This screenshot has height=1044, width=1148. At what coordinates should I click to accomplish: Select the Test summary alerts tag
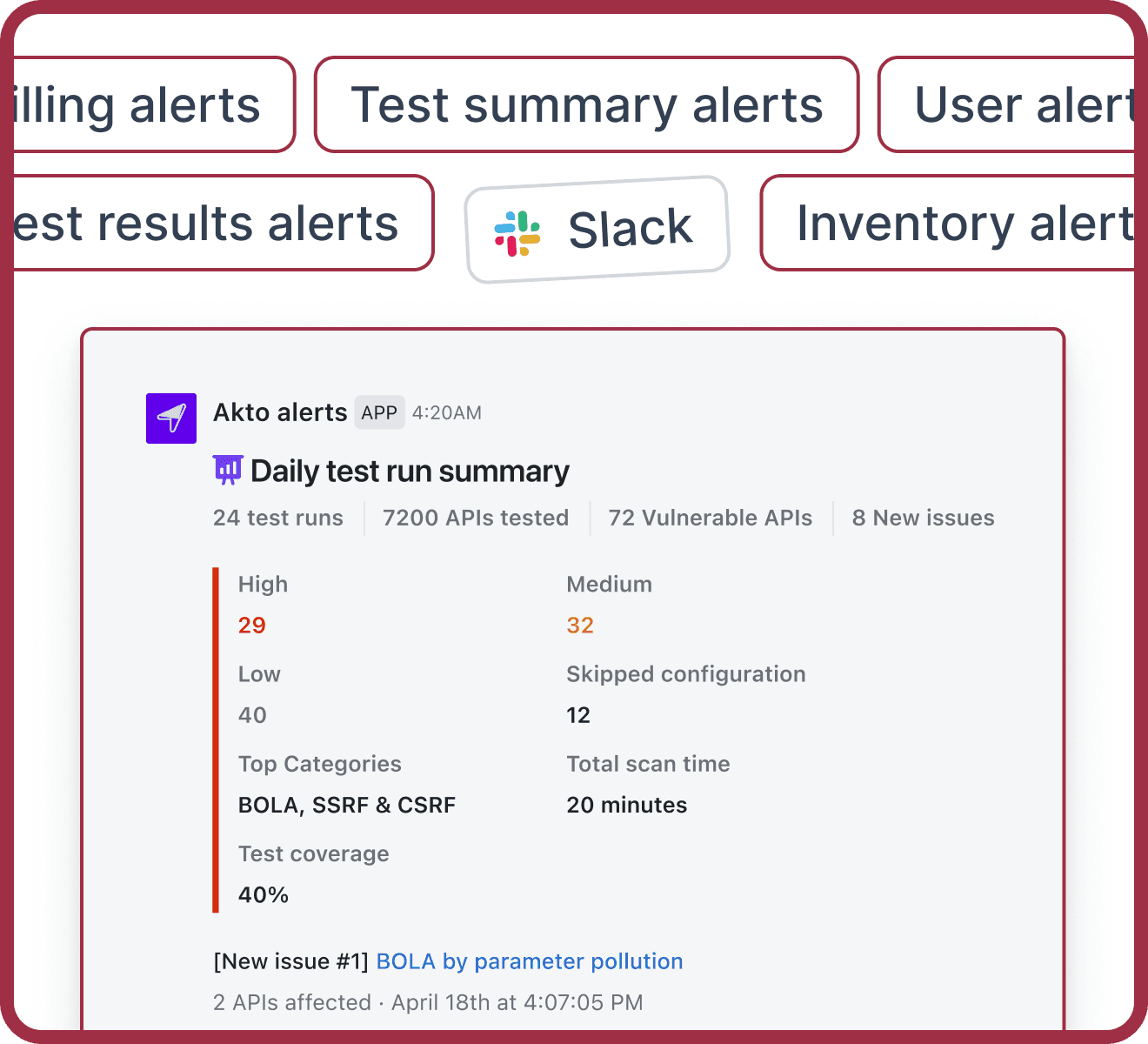coord(587,104)
